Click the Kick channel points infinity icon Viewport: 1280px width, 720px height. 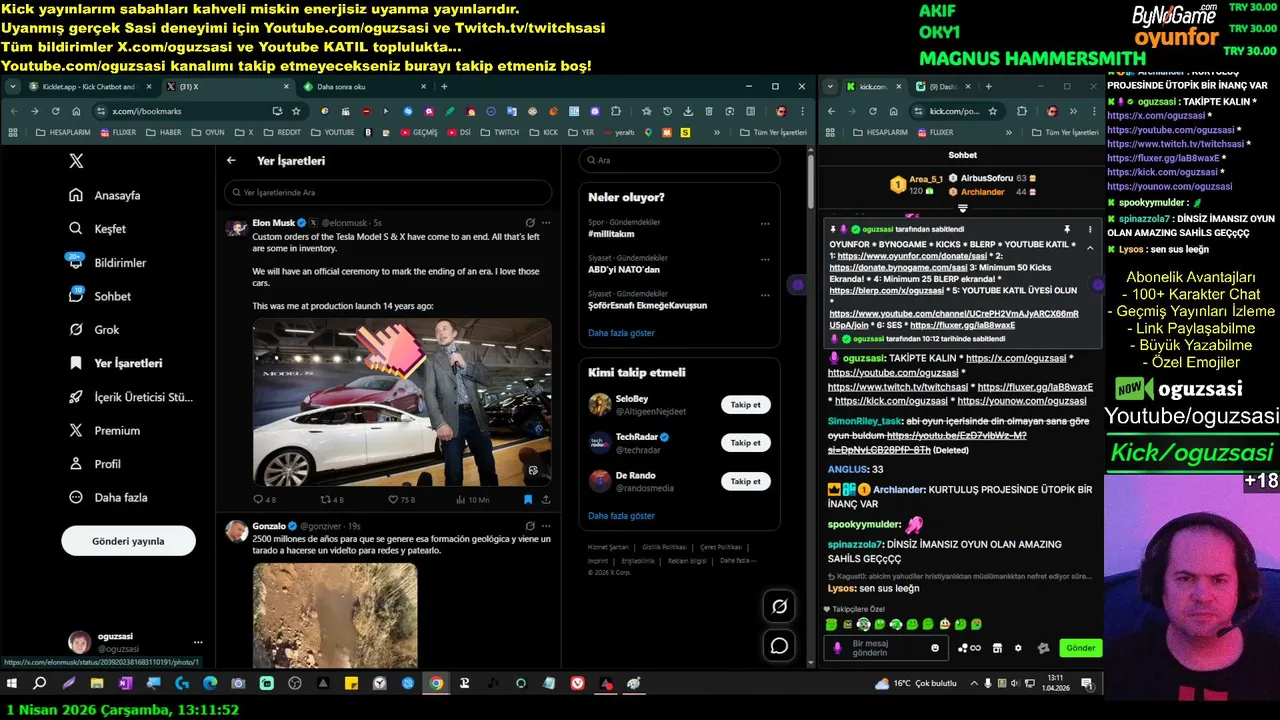click(x=969, y=648)
